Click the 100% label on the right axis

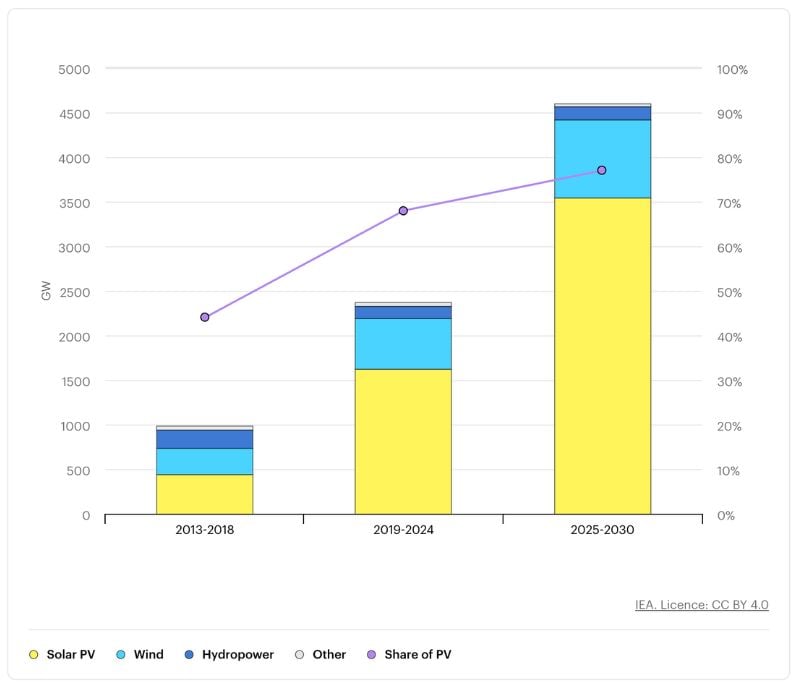pos(733,71)
